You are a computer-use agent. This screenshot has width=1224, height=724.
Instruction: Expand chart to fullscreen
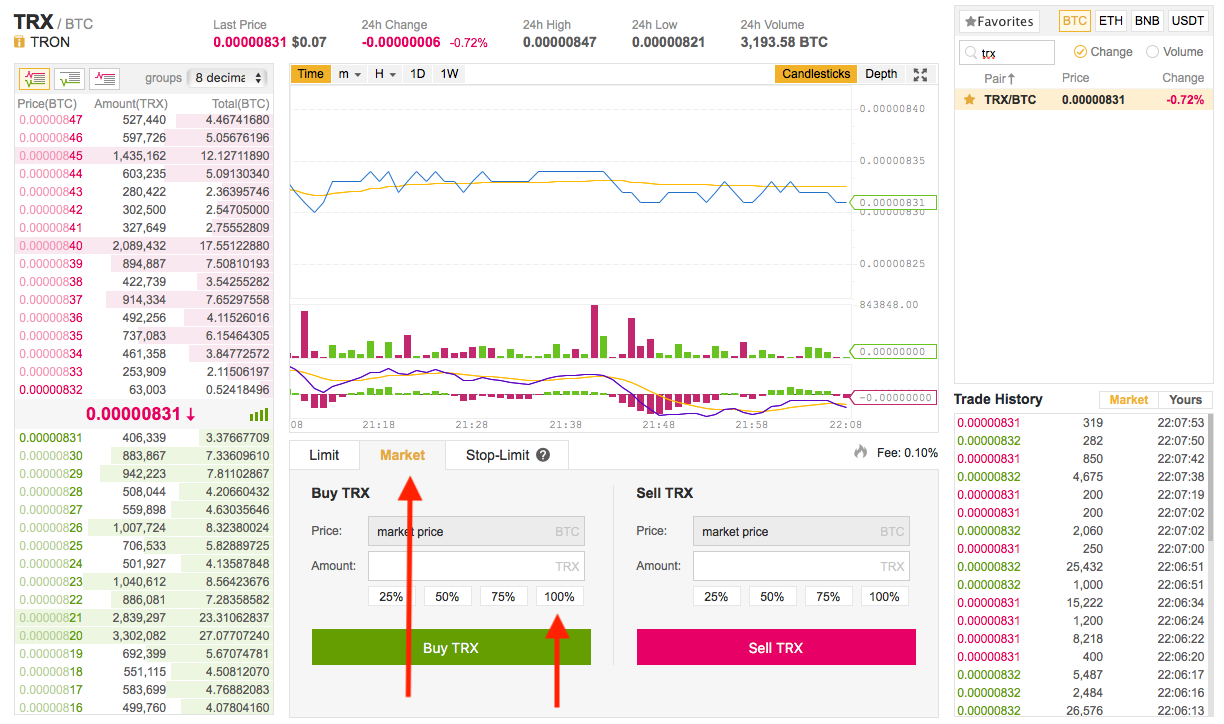[921, 74]
